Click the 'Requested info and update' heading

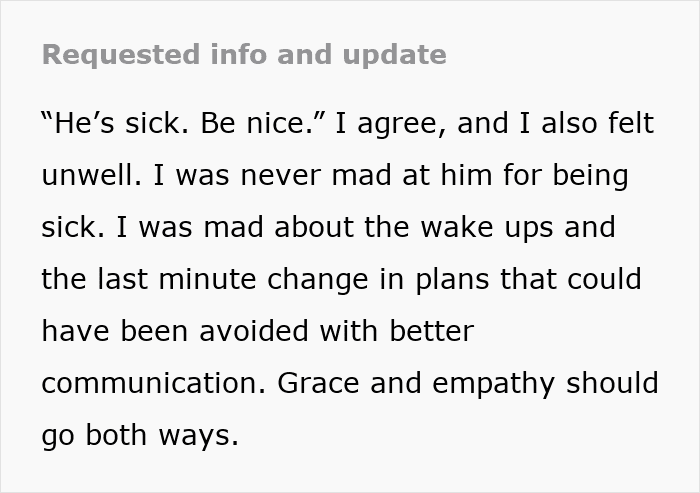pyautogui.click(x=244, y=55)
